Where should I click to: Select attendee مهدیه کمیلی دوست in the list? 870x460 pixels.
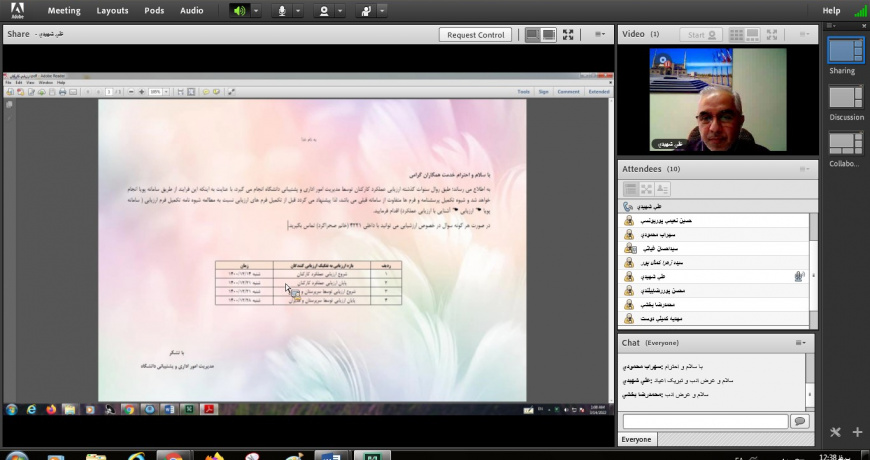click(x=714, y=319)
